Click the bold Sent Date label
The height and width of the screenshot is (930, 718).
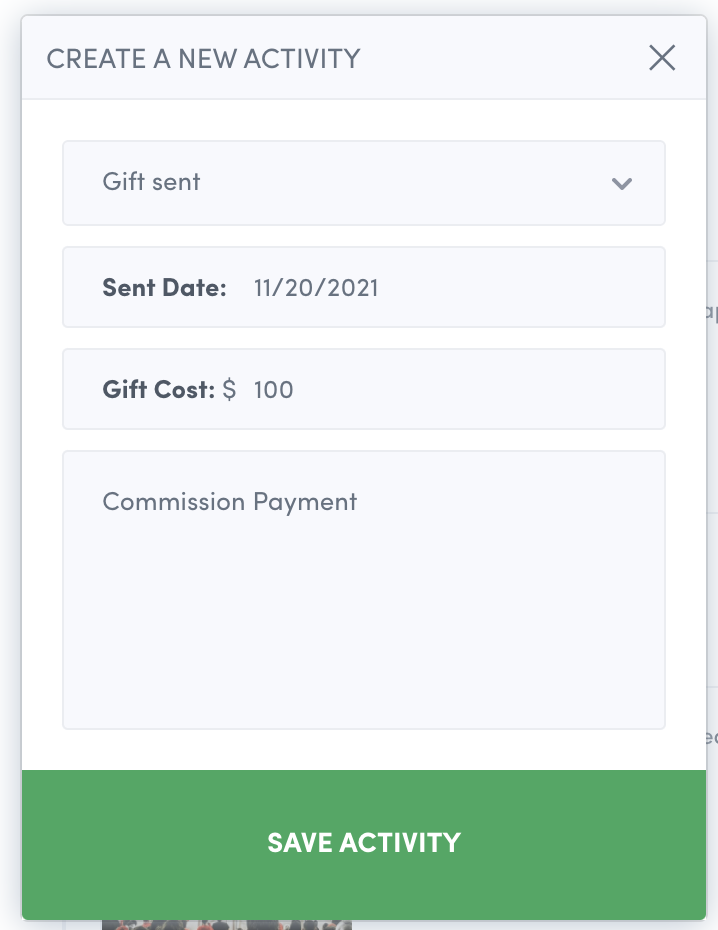pyautogui.click(x=164, y=288)
